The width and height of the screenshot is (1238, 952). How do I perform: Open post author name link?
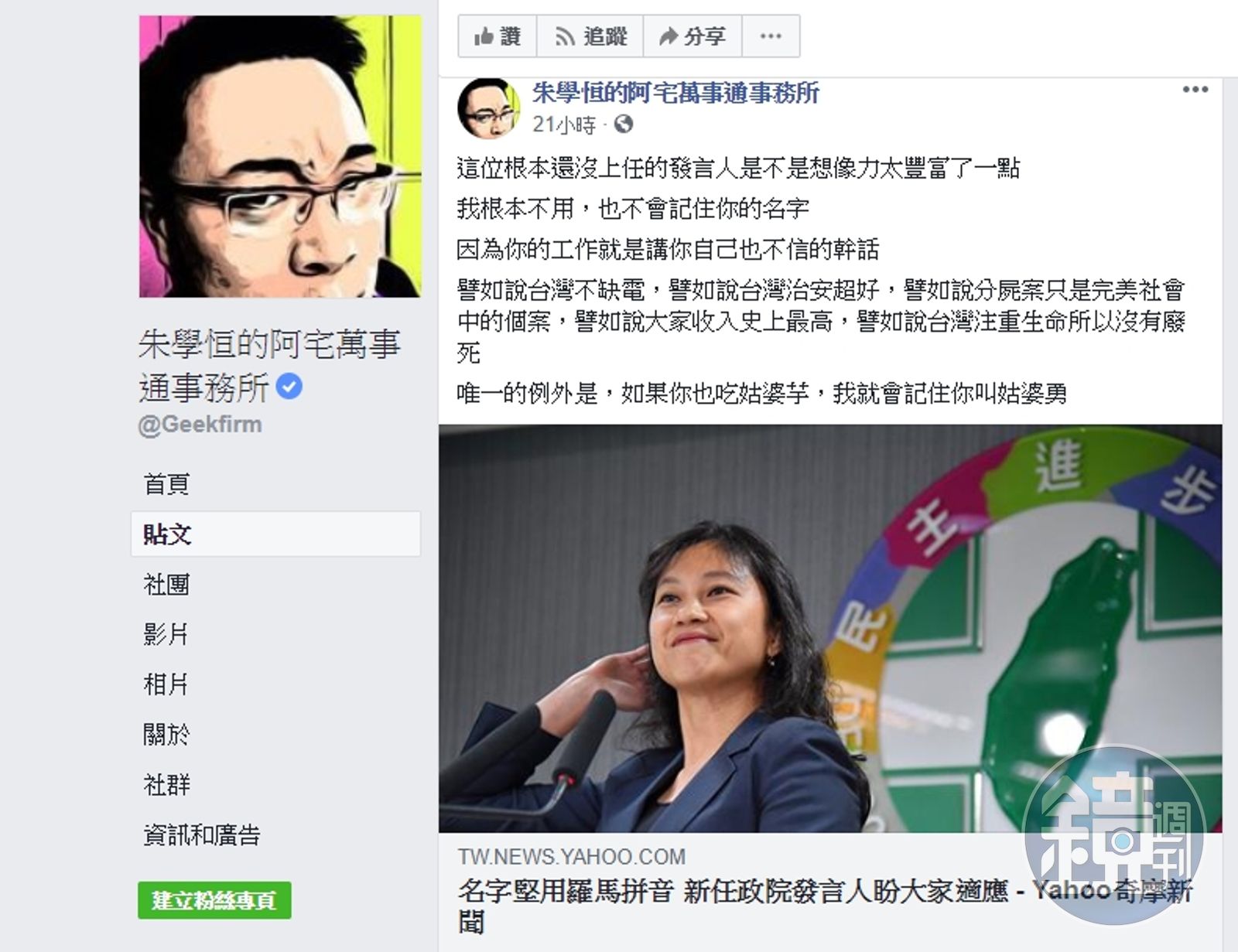tap(675, 93)
